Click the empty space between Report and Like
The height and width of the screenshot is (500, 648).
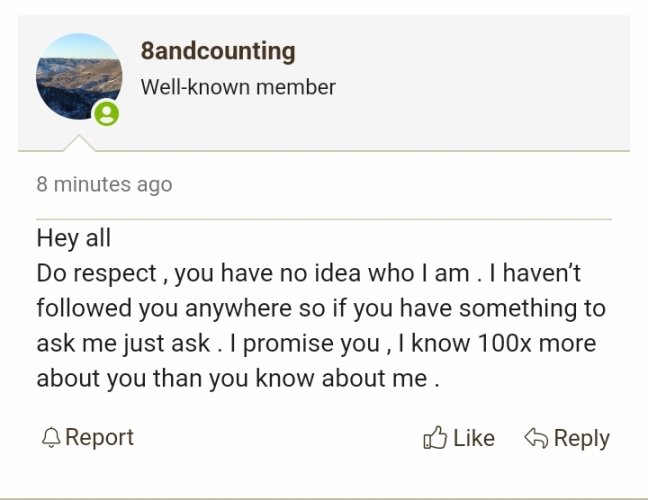coord(278,438)
